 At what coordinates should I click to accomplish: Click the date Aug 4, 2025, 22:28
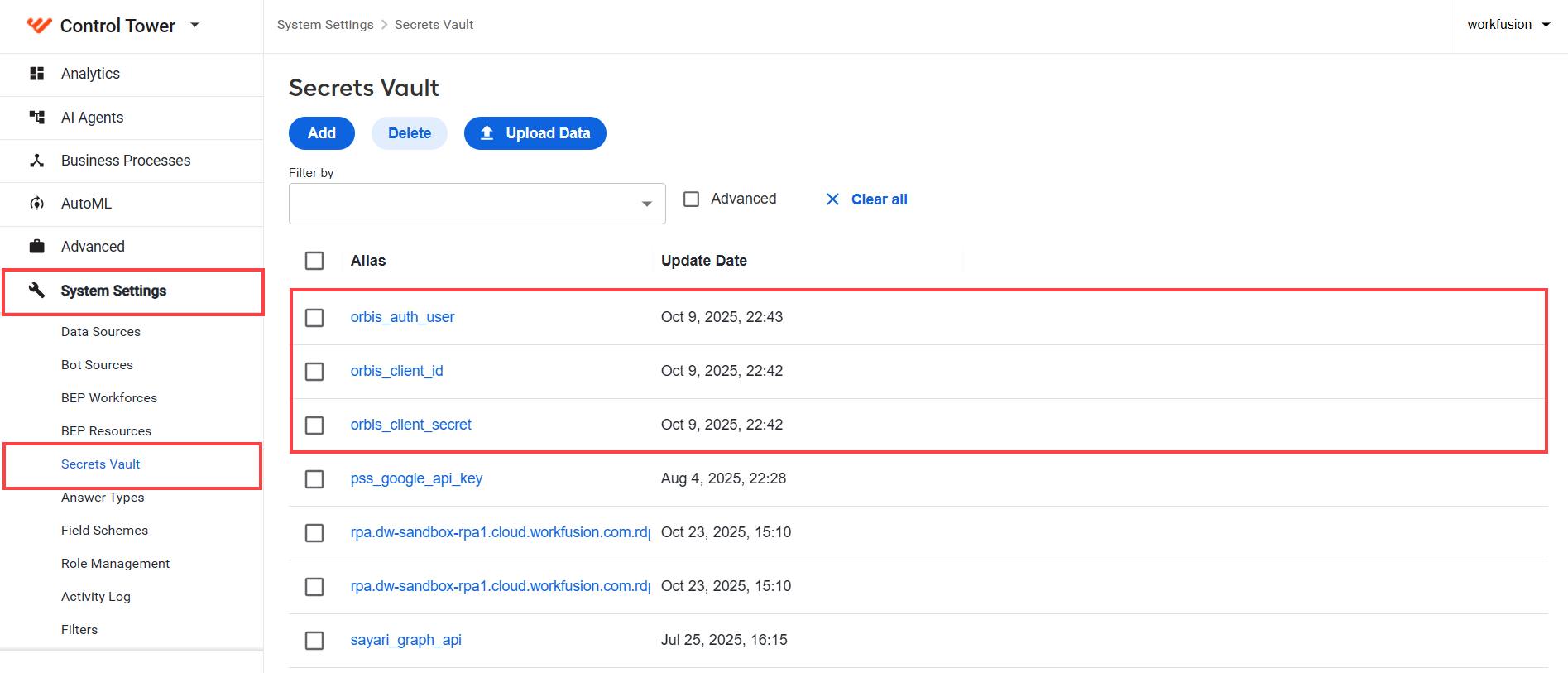point(723,478)
